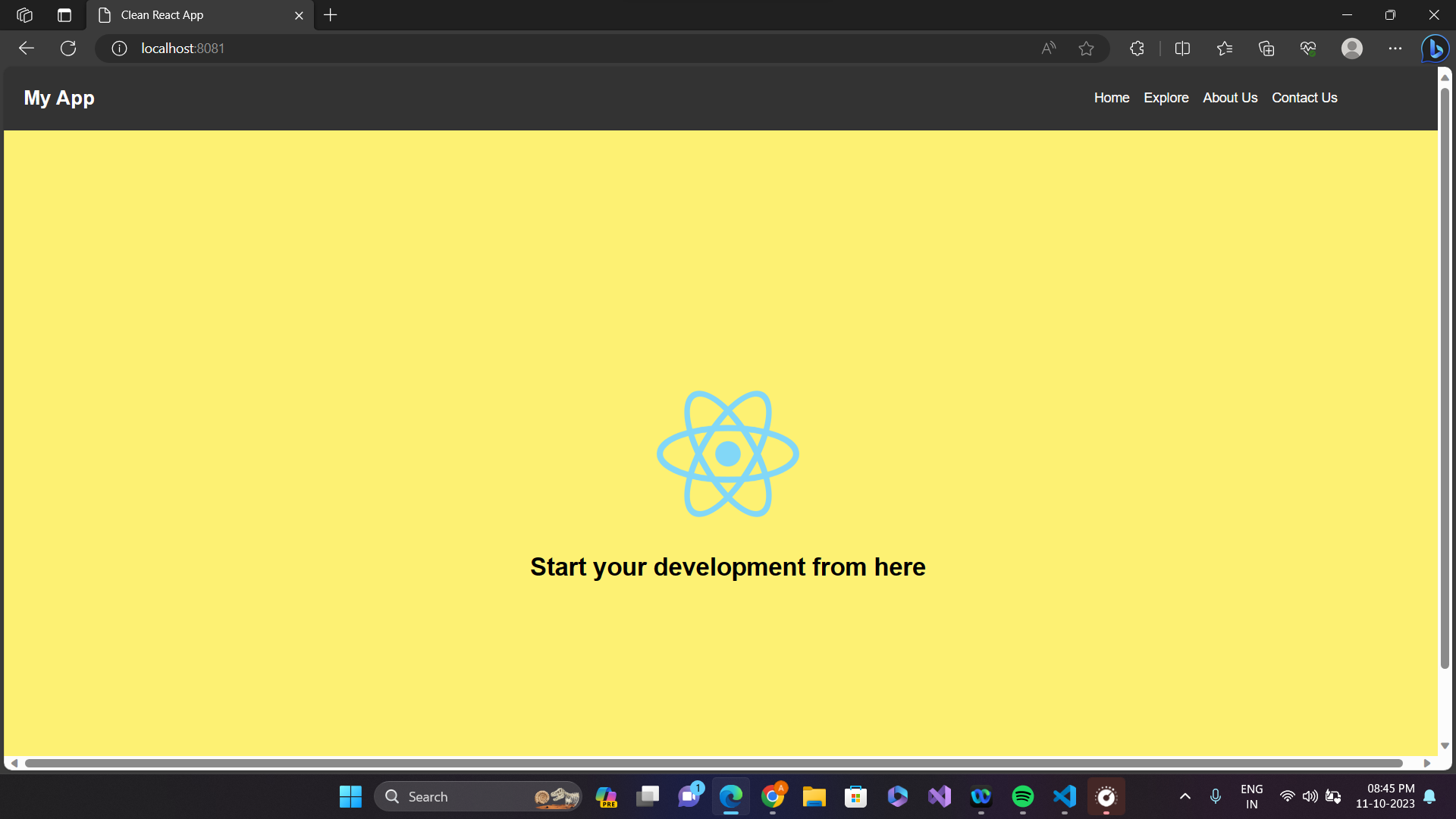Open the Contact Us link

[1304, 98]
